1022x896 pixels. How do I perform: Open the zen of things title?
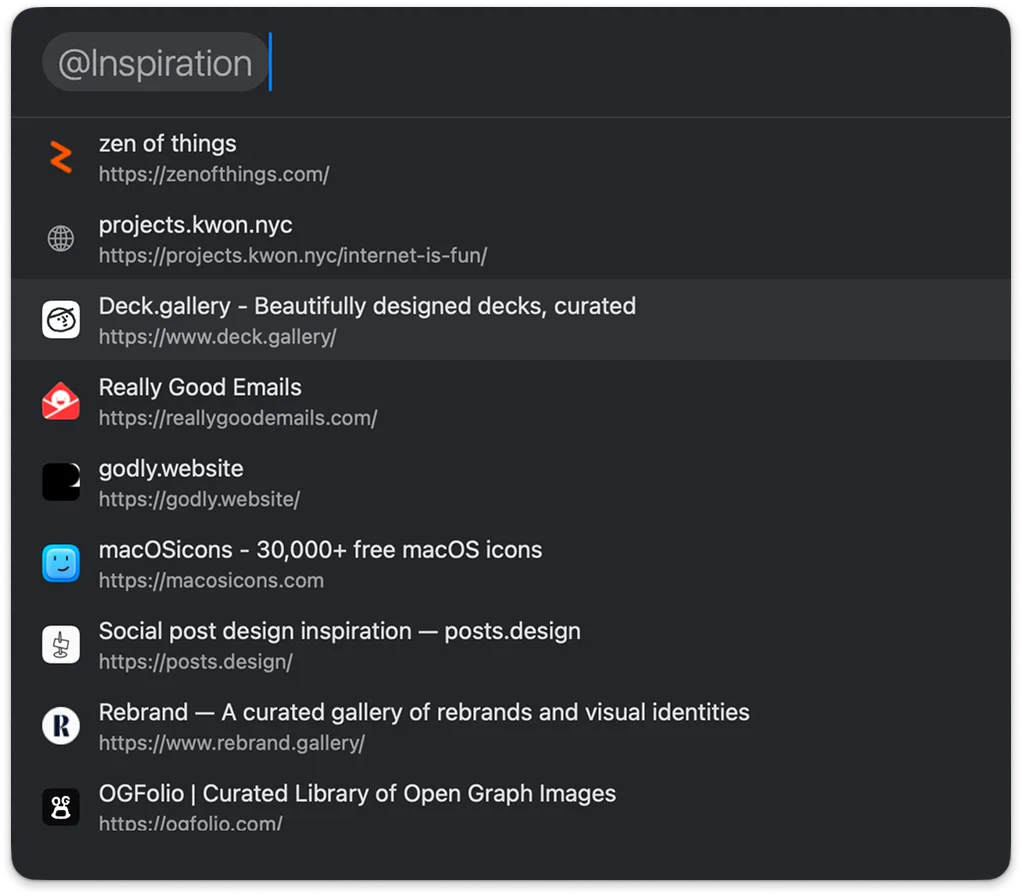coord(168,143)
